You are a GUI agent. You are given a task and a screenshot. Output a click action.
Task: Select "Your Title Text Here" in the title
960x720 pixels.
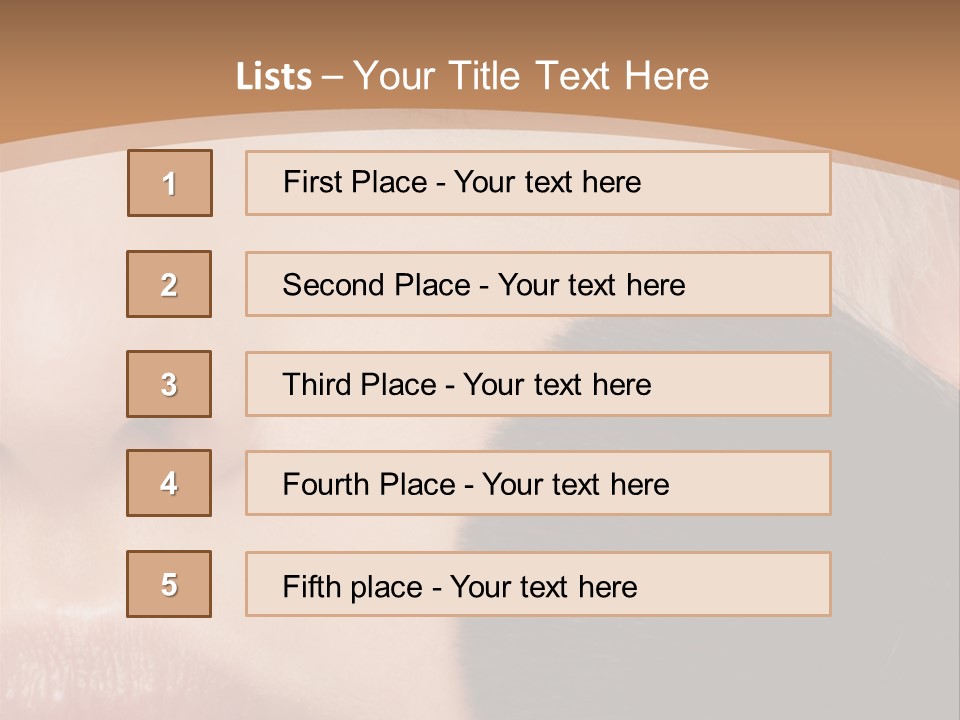(x=531, y=76)
